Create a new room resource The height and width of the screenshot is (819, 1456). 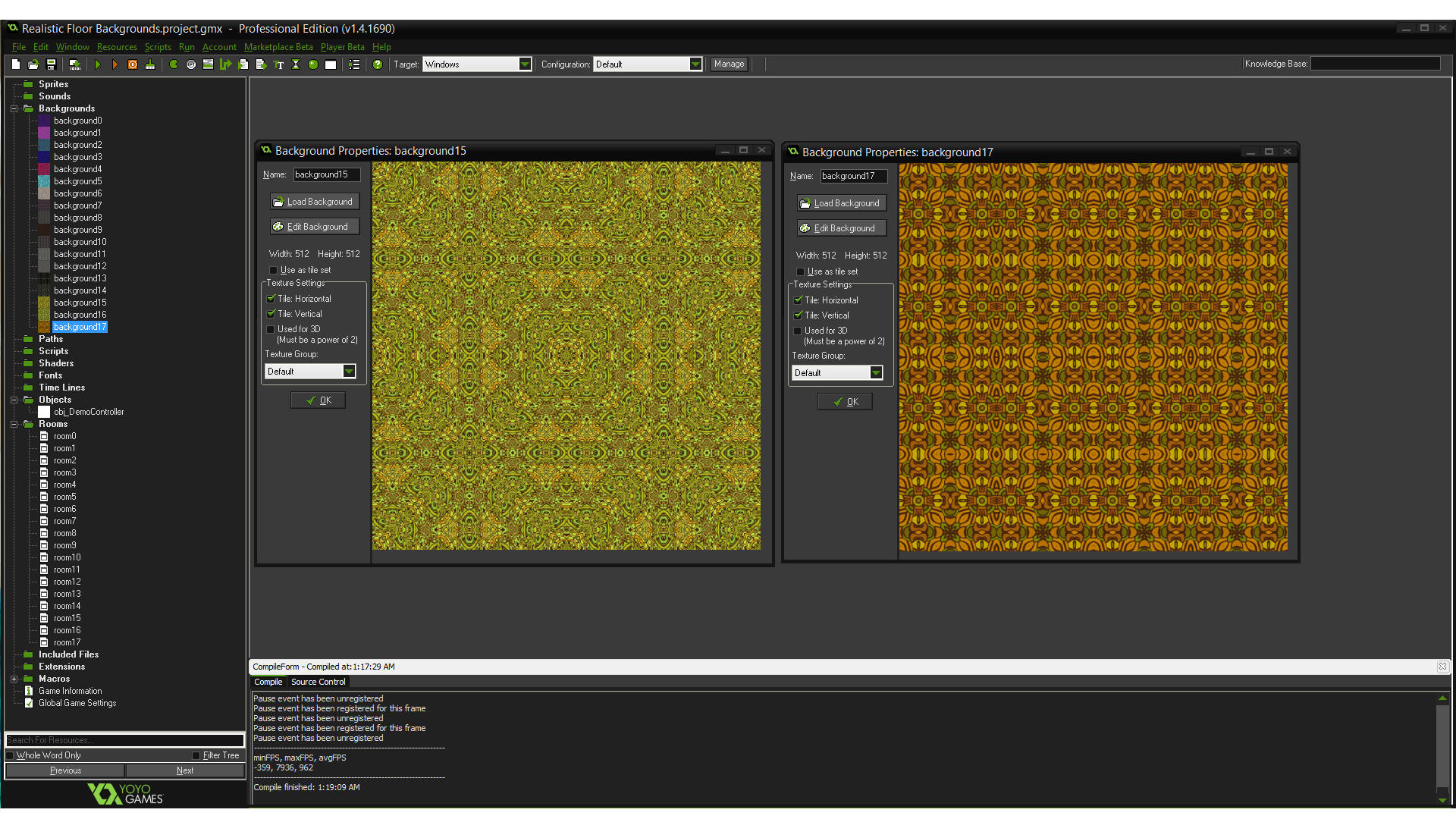click(330, 64)
